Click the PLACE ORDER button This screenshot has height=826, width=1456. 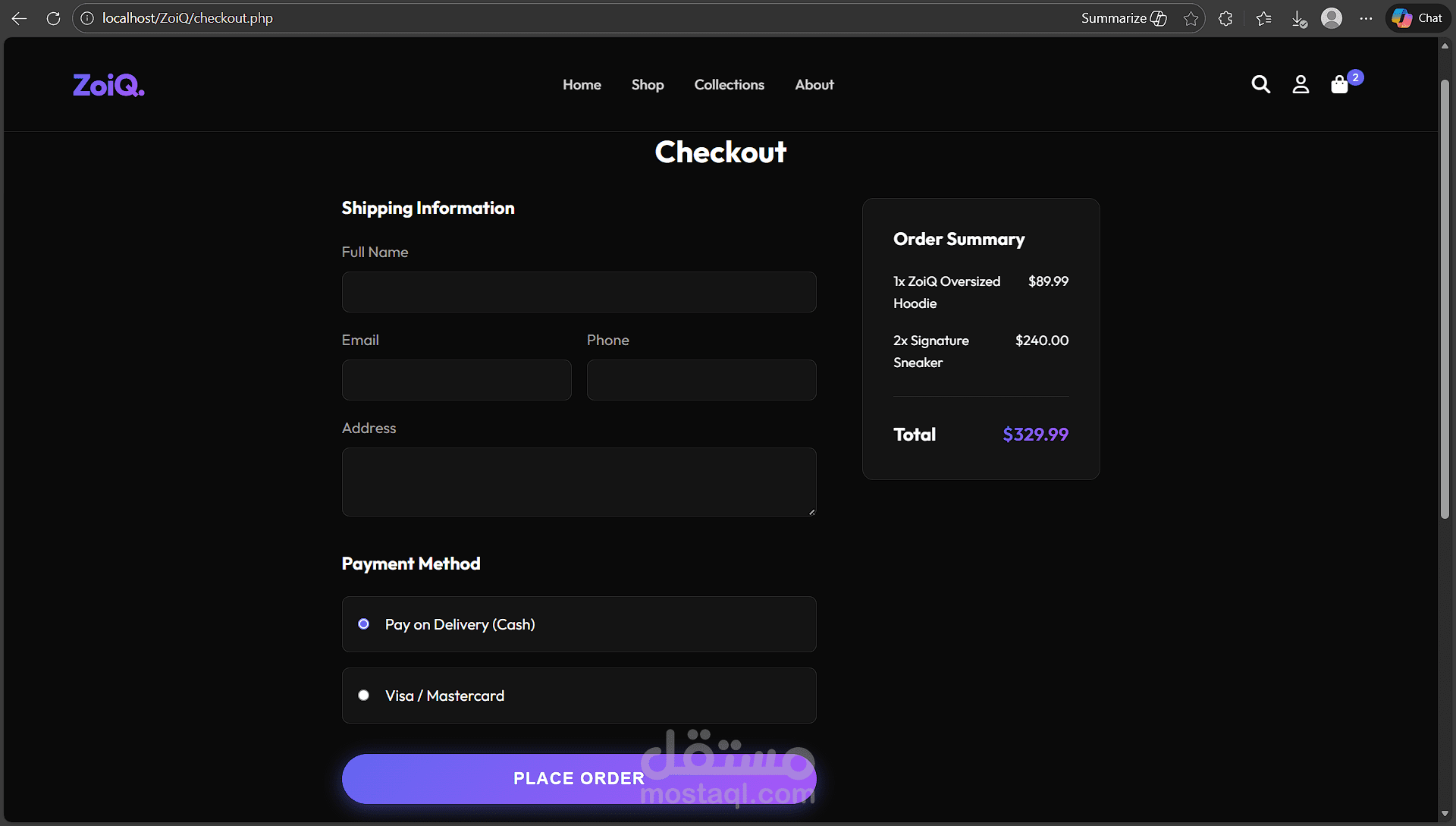579,779
